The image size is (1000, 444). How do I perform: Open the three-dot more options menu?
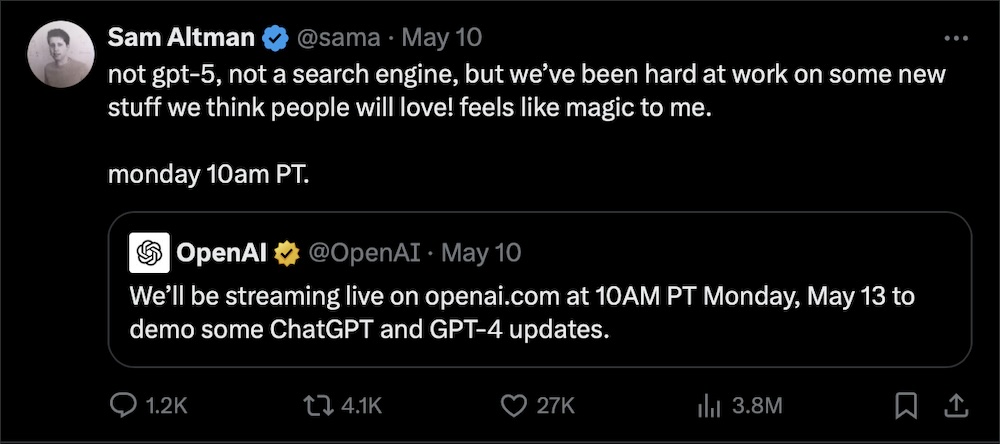coord(956,39)
